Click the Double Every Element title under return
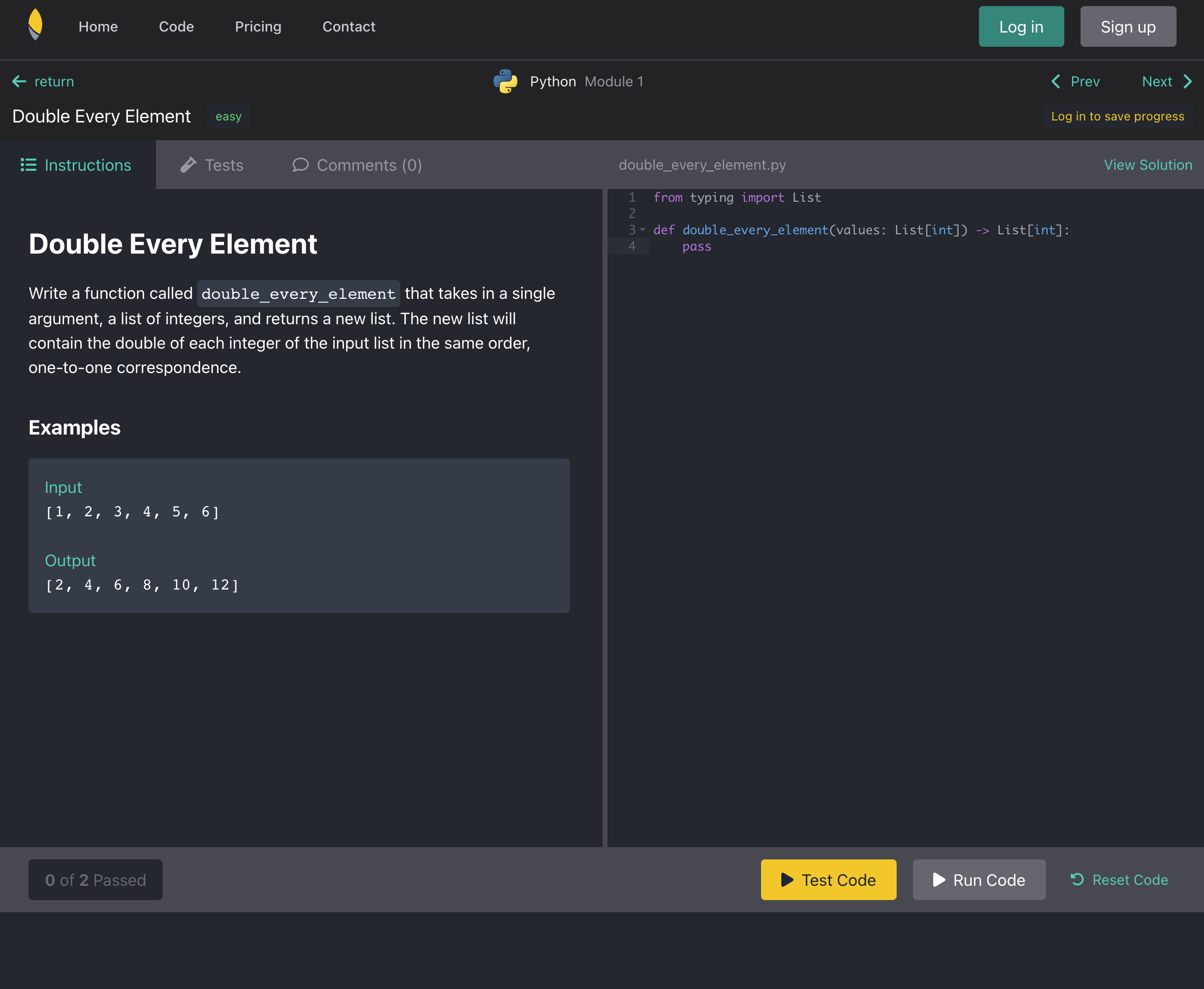The width and height of the screenshot is (1204, 989). (x=102, y=116)
